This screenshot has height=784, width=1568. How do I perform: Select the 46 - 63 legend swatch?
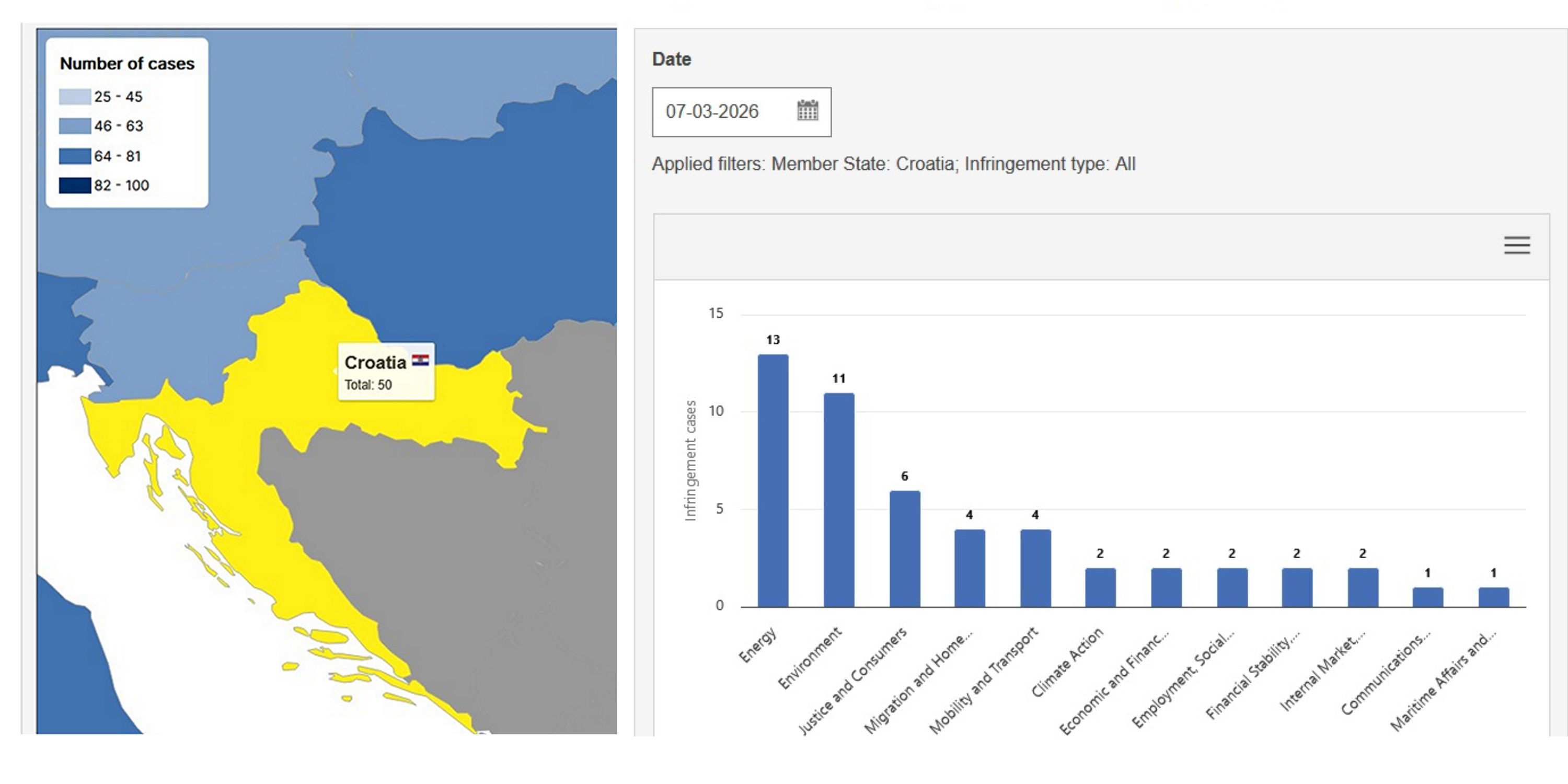click(74, 126)
